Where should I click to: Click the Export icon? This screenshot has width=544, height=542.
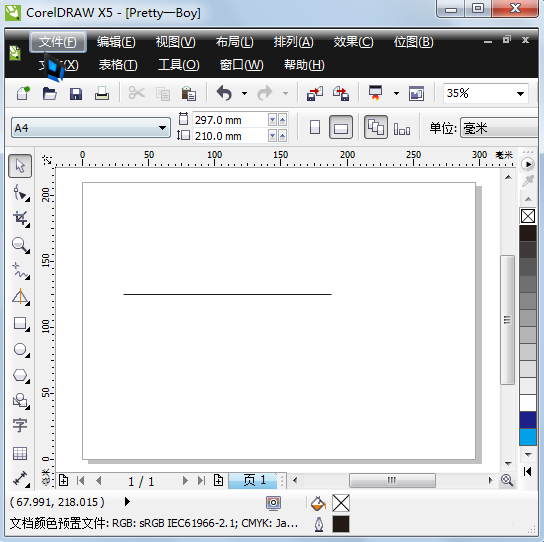click(x=341, y=93)
